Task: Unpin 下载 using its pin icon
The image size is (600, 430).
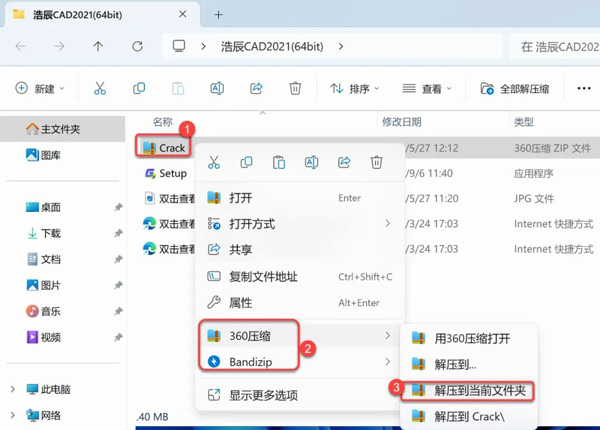Action: click(118, 233)
